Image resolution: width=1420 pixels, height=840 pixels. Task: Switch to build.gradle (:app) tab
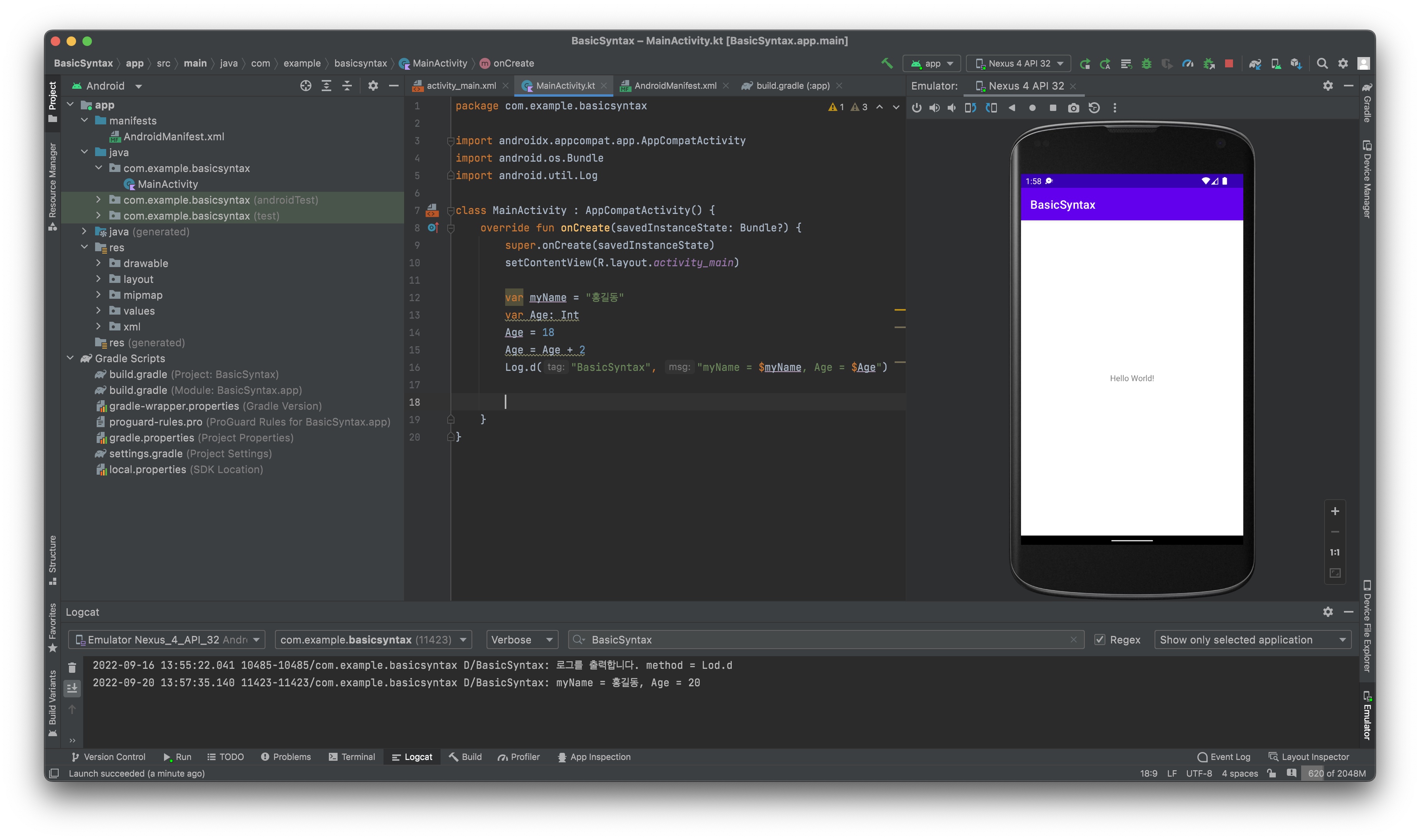point(792,86)
